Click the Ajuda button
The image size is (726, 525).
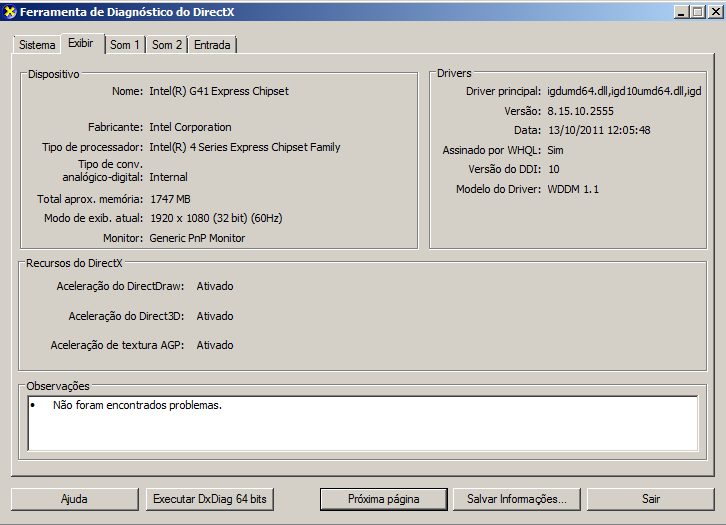75,499
